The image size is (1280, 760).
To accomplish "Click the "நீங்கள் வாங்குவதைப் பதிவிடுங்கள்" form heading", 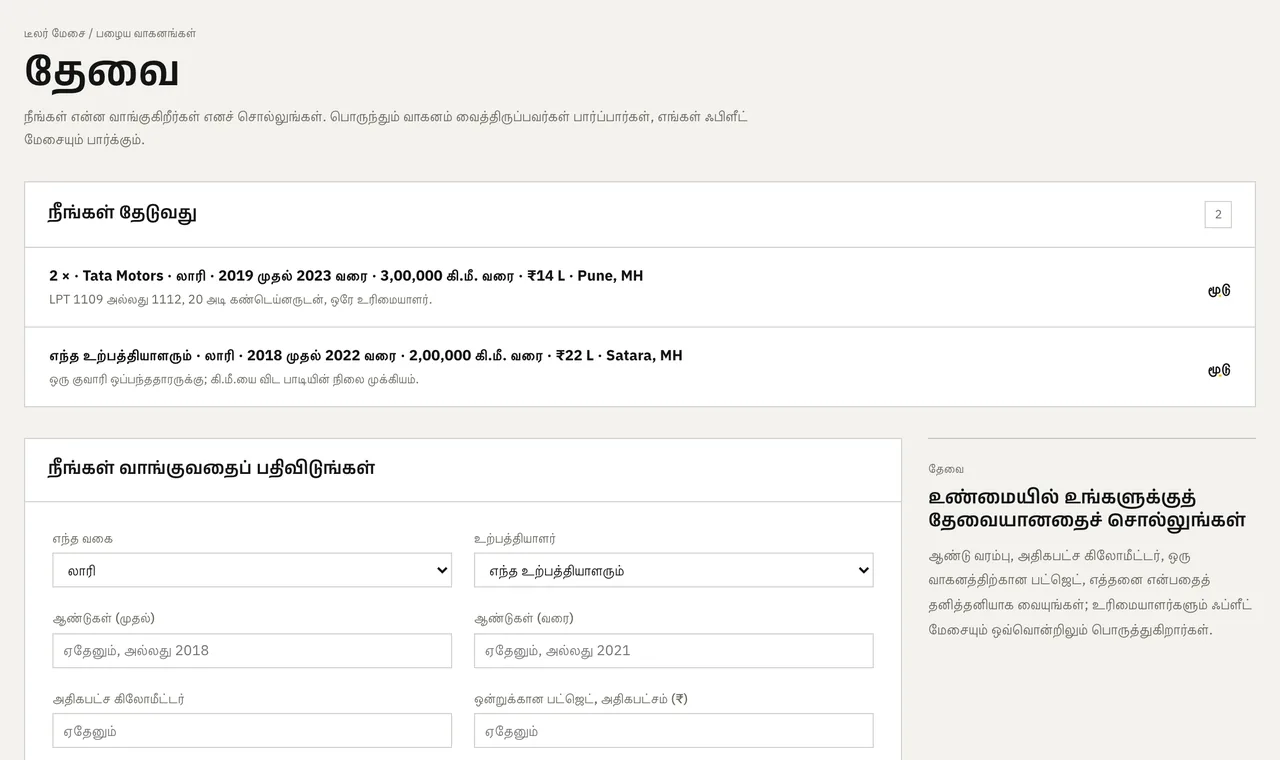I will tap(211, 468).
